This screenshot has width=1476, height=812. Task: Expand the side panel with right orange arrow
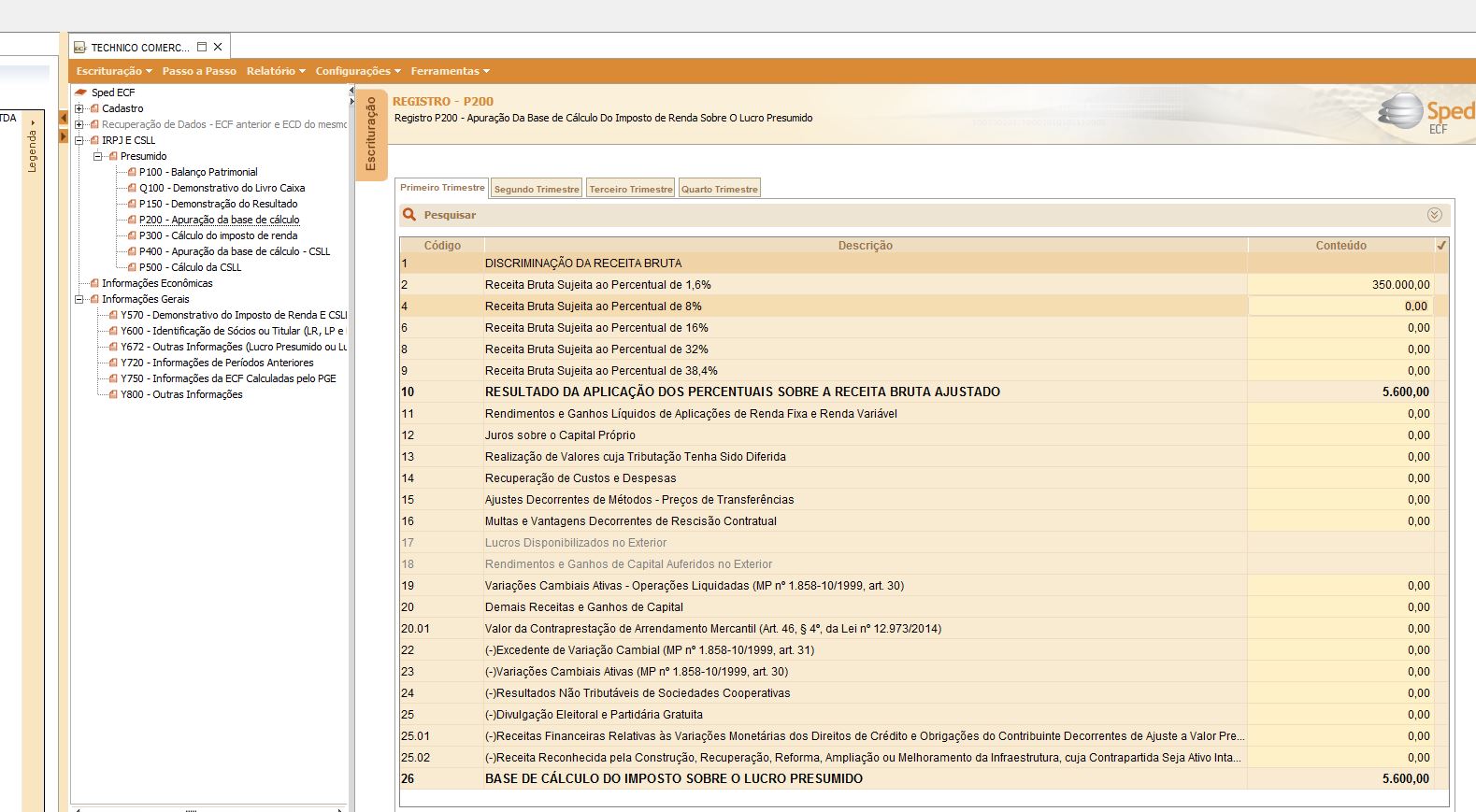point(64,136)
